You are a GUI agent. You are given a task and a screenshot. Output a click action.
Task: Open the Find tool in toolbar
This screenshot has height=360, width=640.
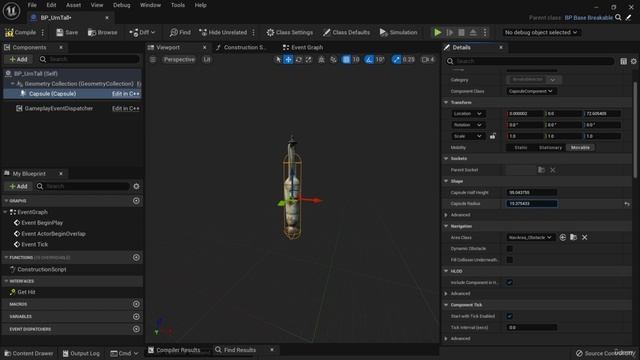180,32
